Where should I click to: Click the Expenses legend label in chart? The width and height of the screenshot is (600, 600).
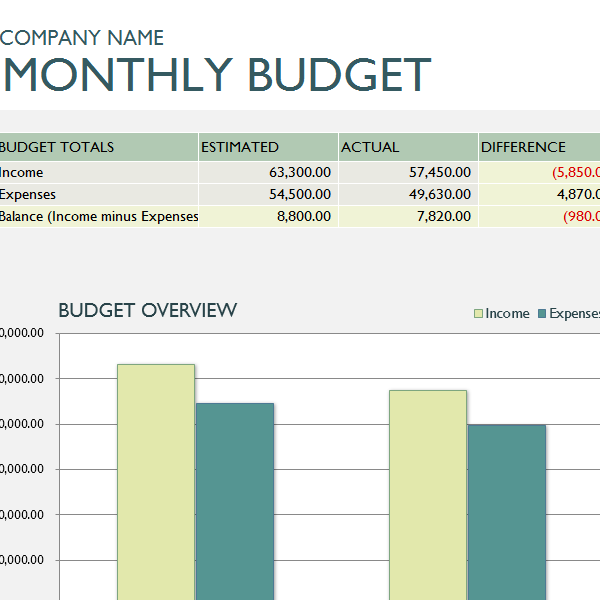click(x=574, y=314)
